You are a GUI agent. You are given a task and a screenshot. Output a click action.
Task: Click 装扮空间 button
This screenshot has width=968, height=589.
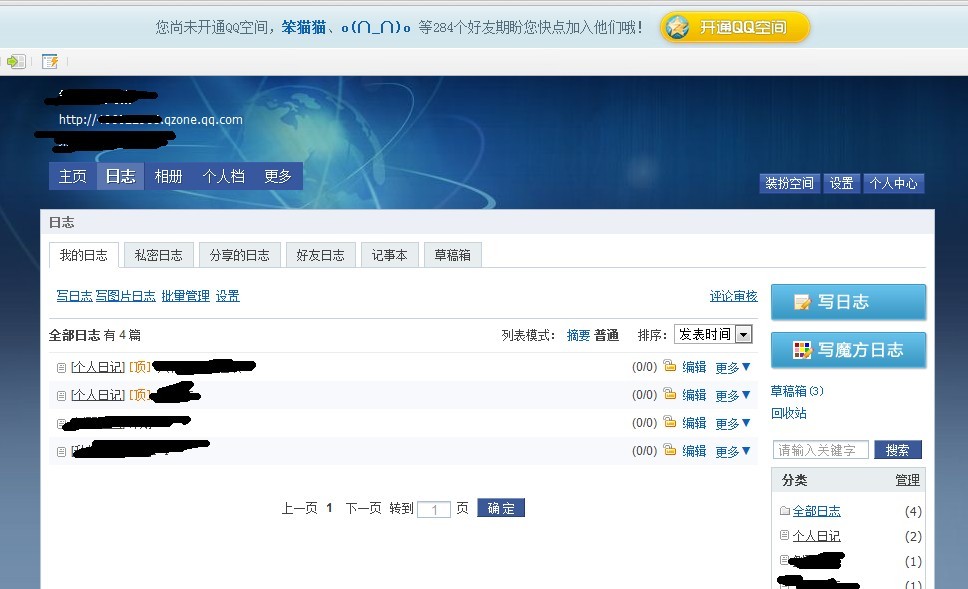point(790,183)
